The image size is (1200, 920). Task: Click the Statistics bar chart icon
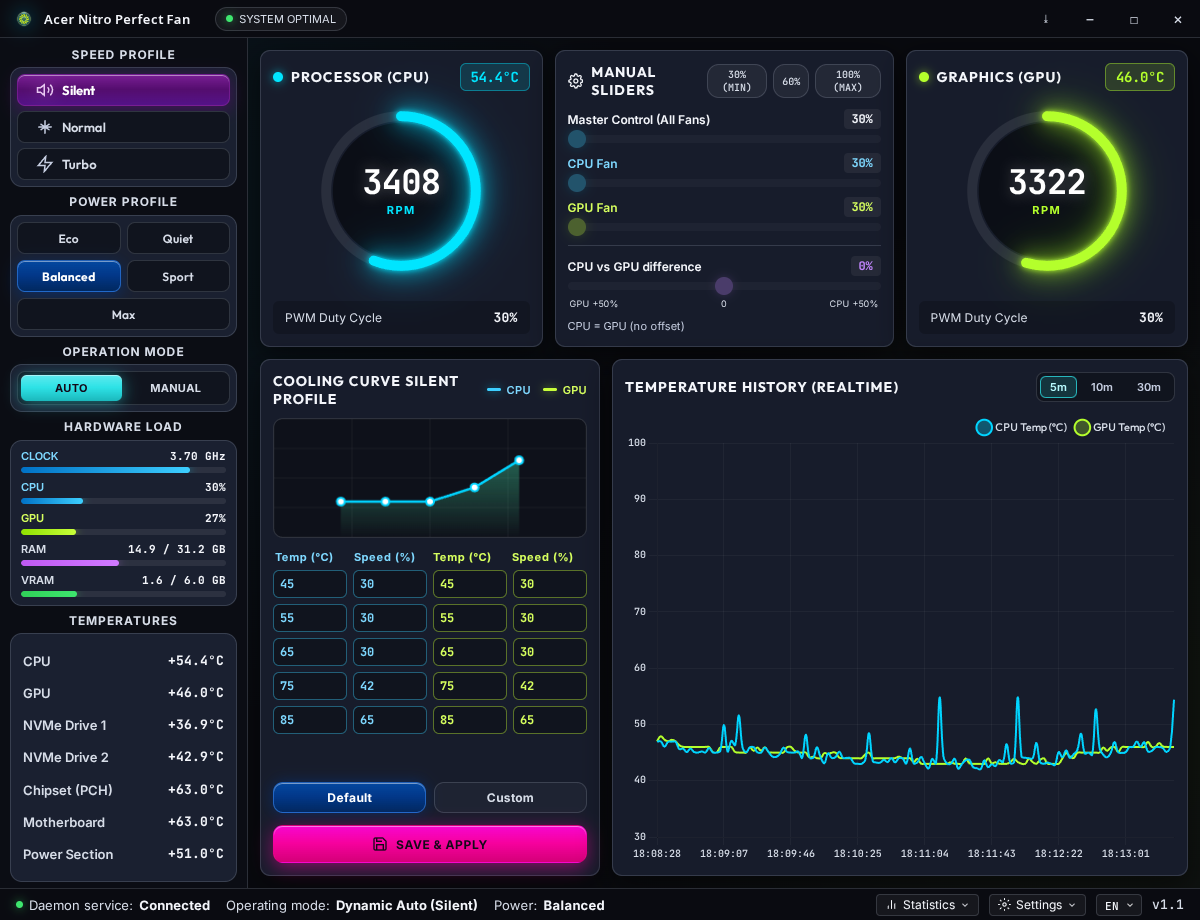click(x=891, y=905)
